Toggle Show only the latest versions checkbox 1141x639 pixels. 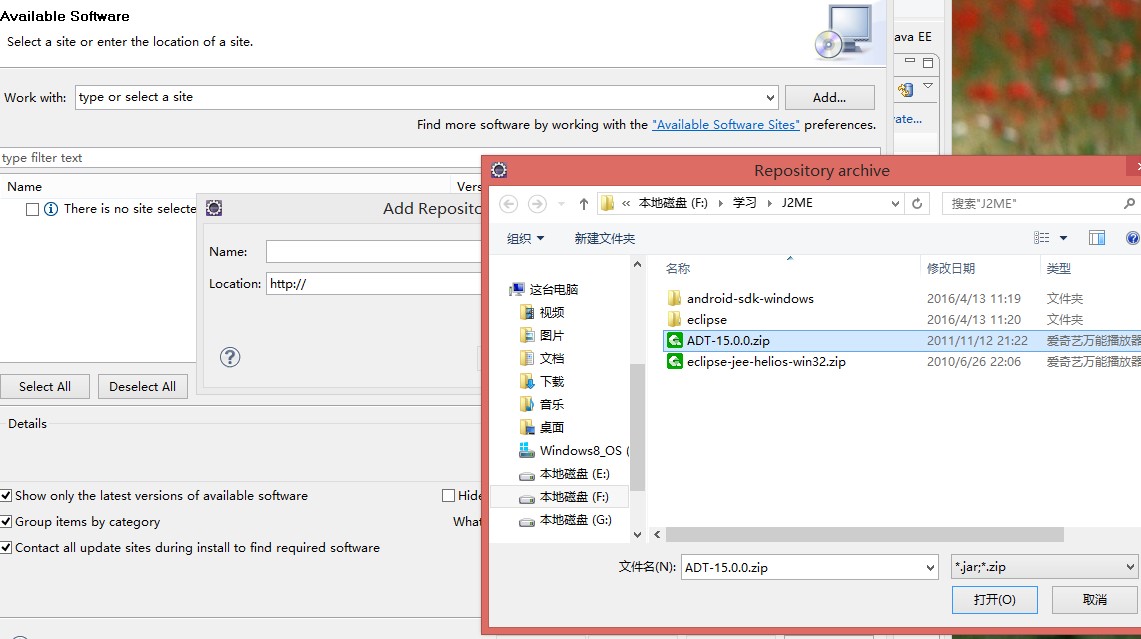[7, 496]
